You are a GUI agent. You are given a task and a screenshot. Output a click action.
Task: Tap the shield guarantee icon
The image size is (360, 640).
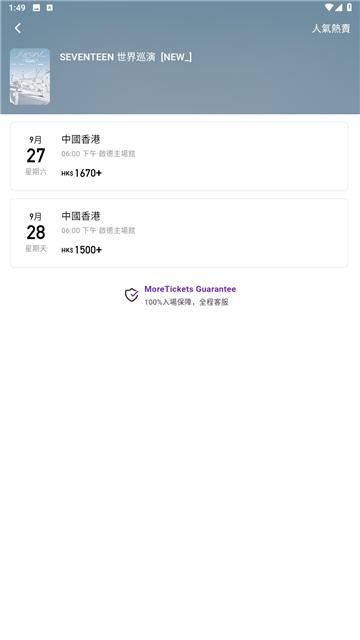pyautogui.click(x=131, y=295)
